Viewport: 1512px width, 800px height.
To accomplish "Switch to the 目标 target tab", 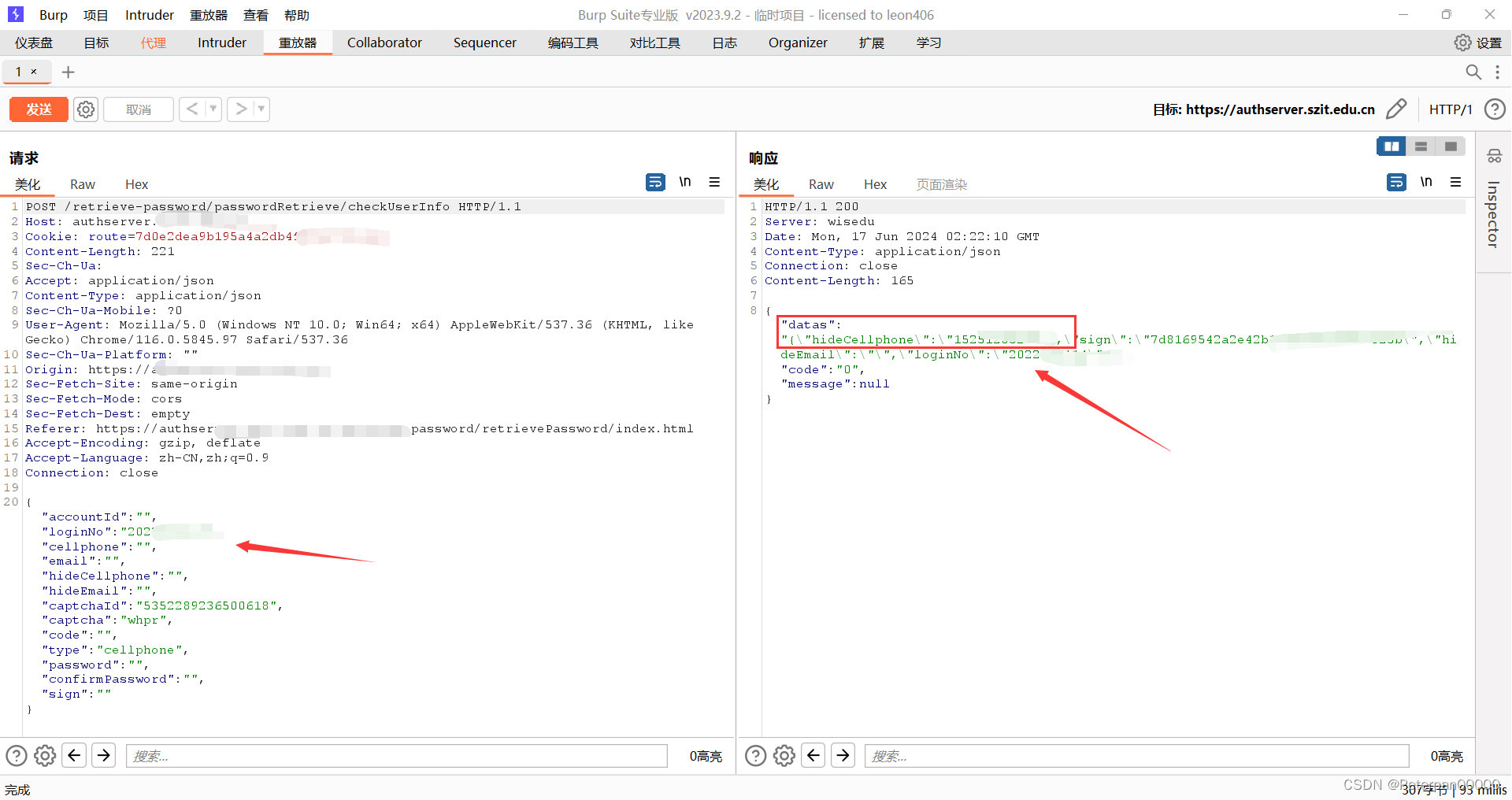I will tap(97, 43).
